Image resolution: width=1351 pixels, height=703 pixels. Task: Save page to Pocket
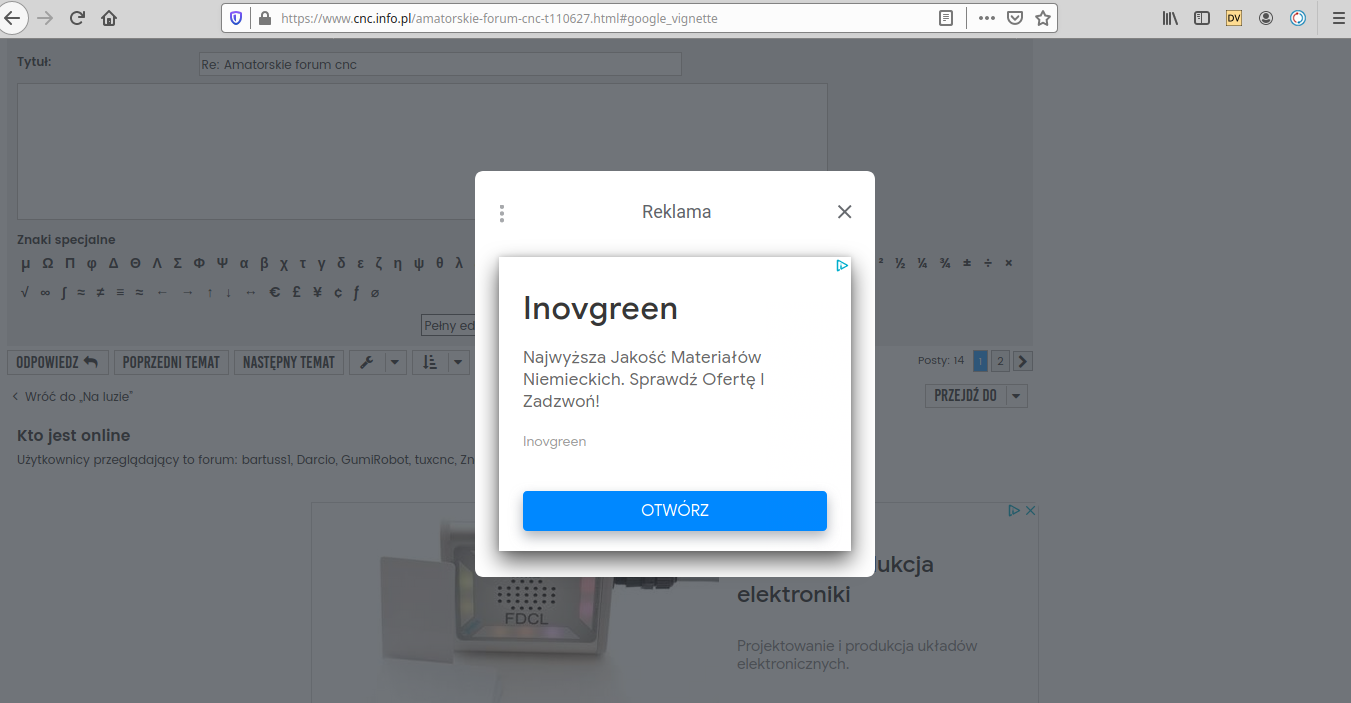click(1014, 18)
